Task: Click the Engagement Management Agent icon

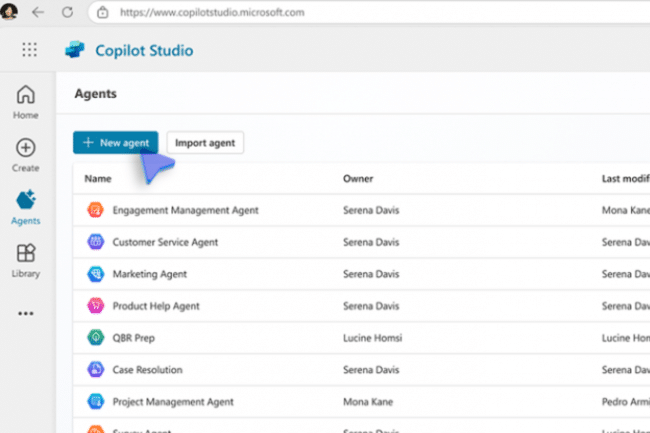Action: (x=95, y=210)
